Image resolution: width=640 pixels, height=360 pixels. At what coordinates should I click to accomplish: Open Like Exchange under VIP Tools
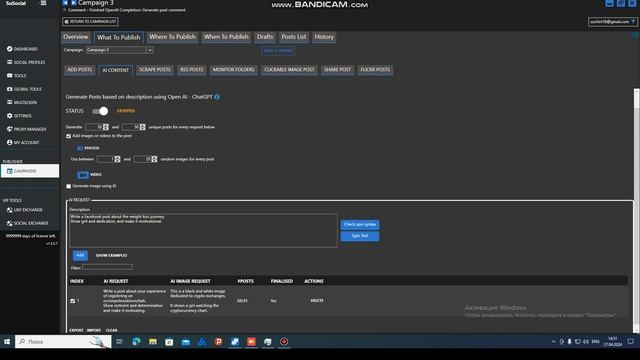point(24,210)
